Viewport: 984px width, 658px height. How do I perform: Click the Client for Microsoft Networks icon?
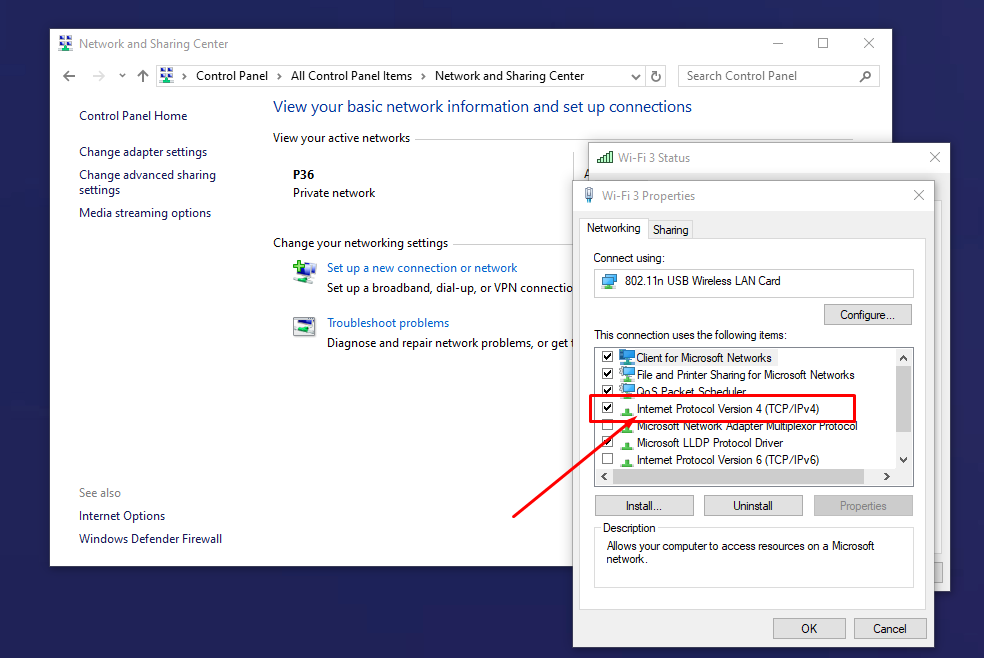[x=626, y=357]
